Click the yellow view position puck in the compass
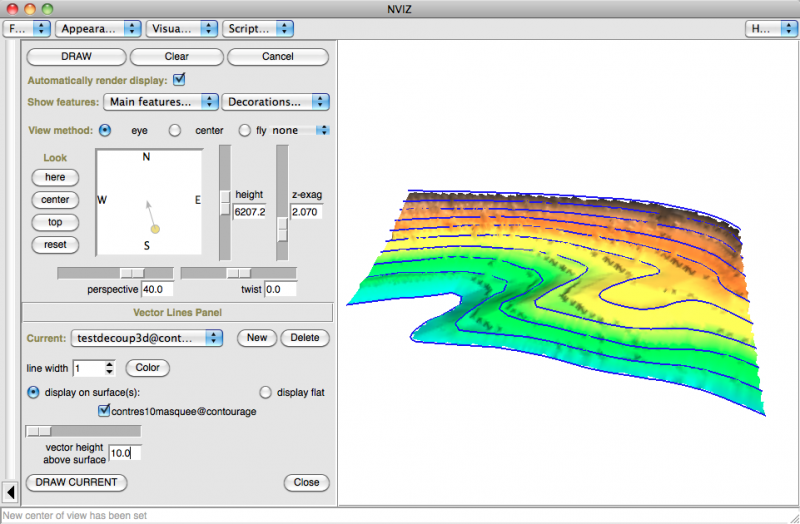 (x=155, y=230)
